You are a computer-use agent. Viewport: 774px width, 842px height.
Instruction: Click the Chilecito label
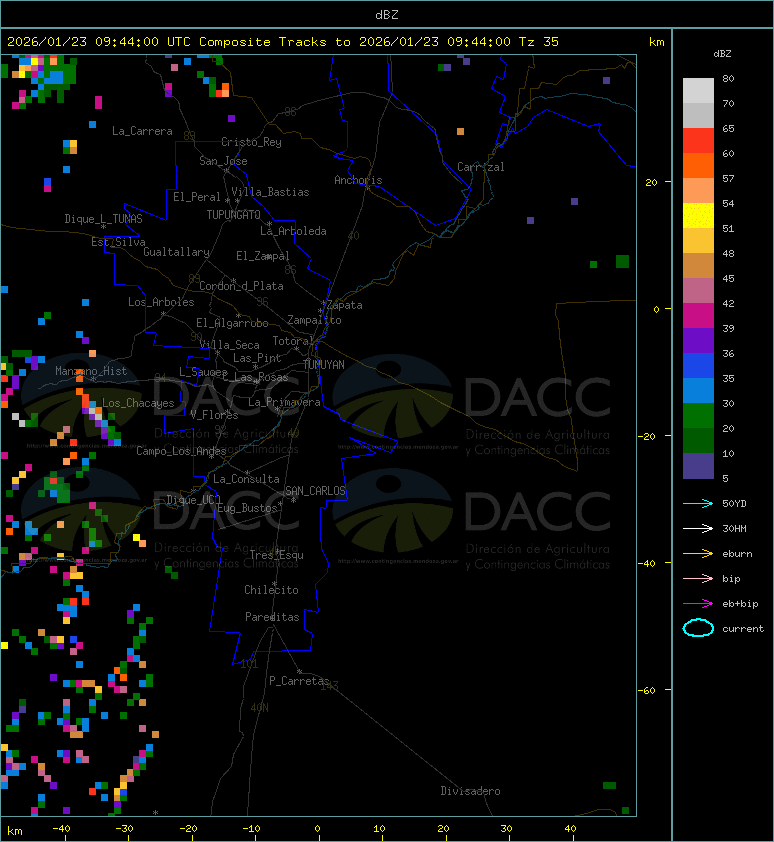271,590
